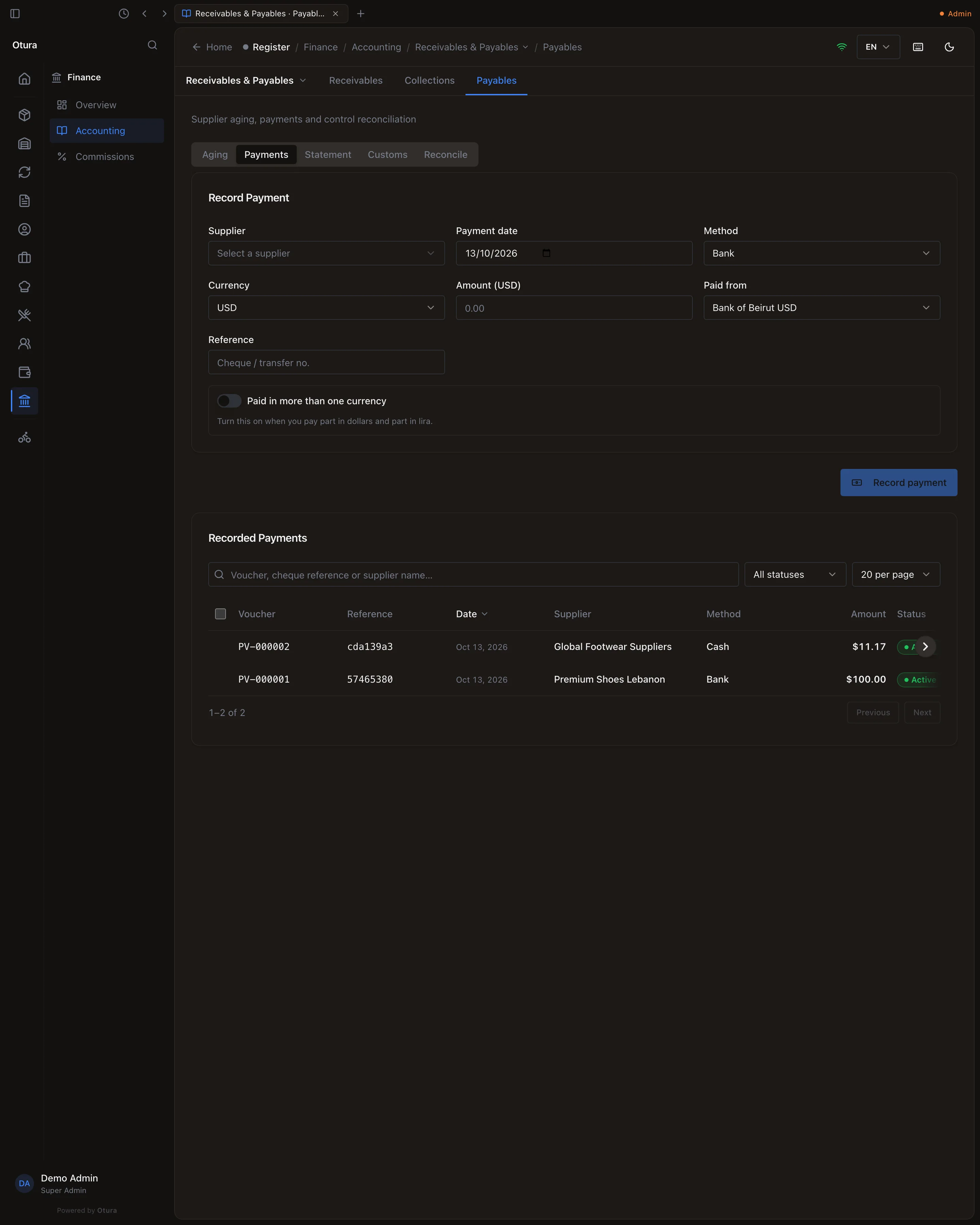Open the utensils sidebar icon
This screenshot has width=980, height=1225.
(x=24, y=315)
